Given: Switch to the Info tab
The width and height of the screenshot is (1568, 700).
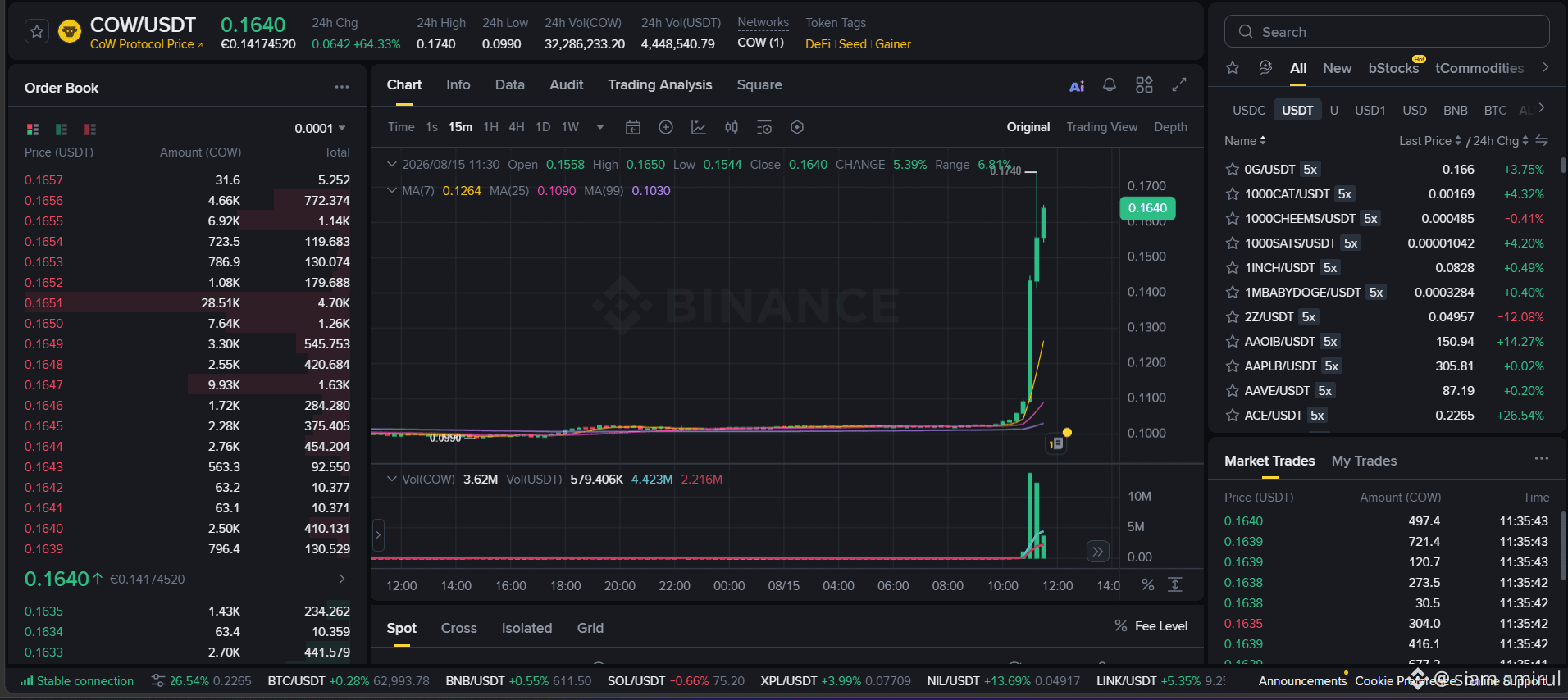Looking at the screenshot, I should pyautogui.click(x=458, y=84).
